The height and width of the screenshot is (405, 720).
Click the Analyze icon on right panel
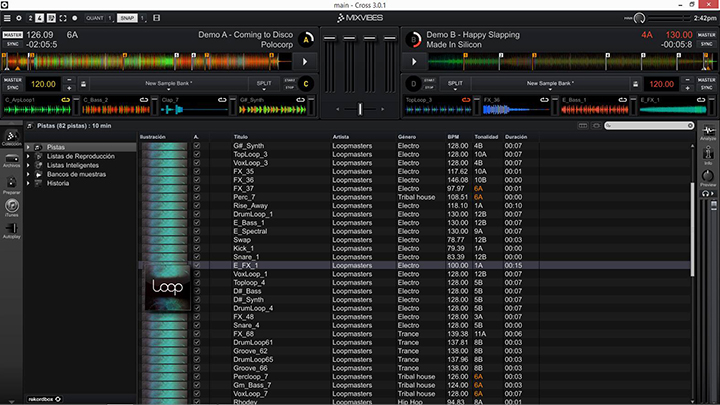708,133
